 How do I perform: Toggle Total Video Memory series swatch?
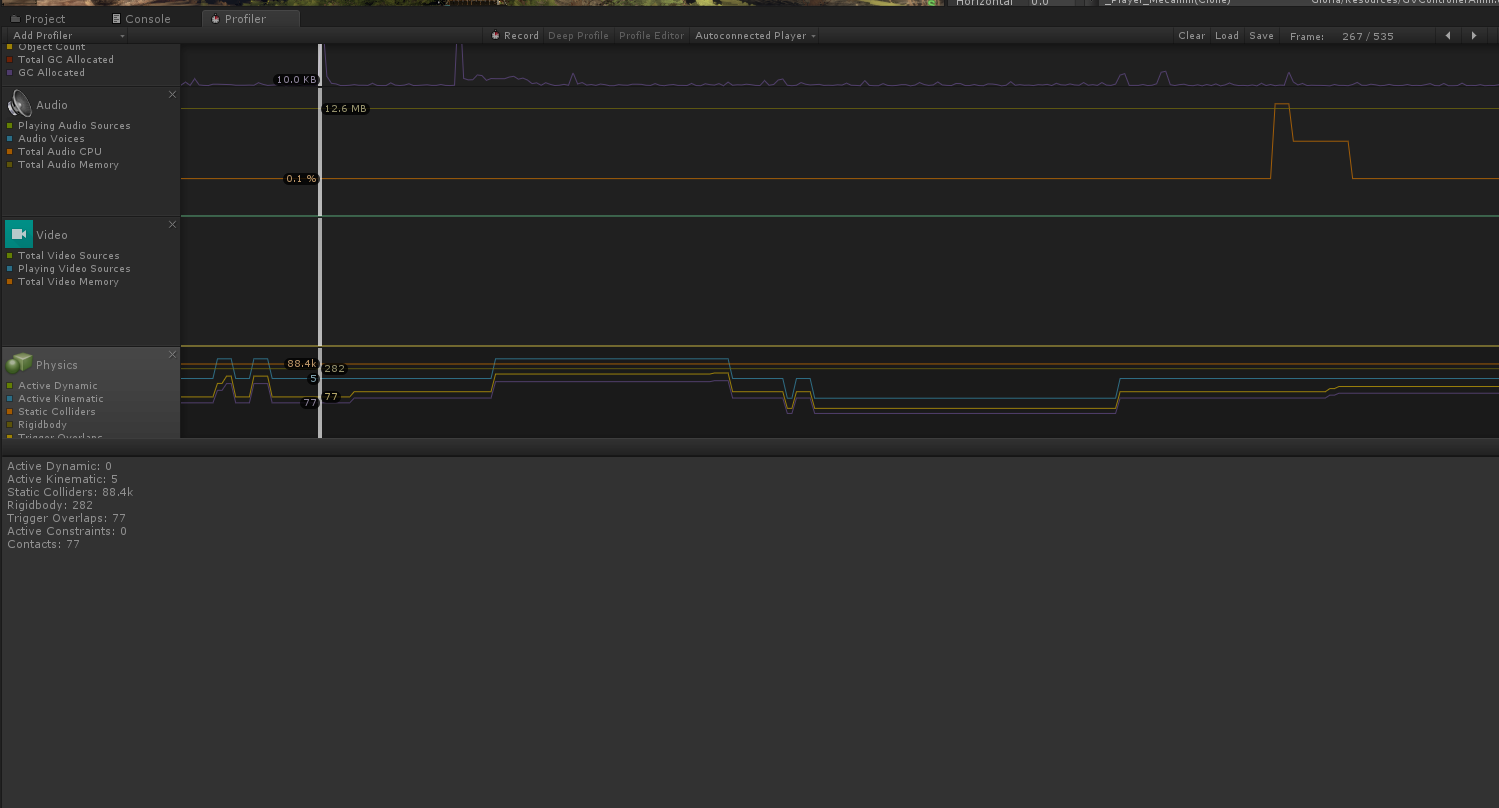pos(10,282)
